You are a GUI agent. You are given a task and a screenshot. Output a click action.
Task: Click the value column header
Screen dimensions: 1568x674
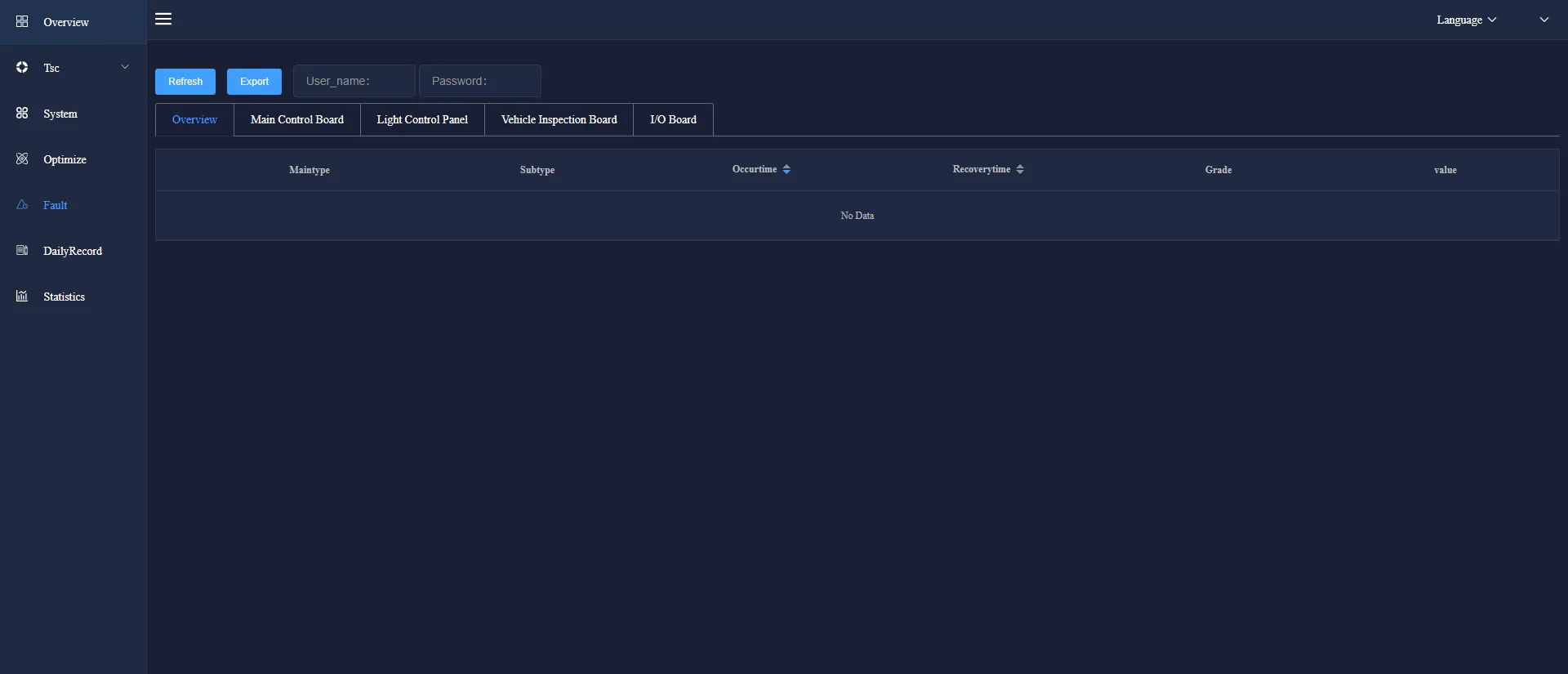[1445, 170]
